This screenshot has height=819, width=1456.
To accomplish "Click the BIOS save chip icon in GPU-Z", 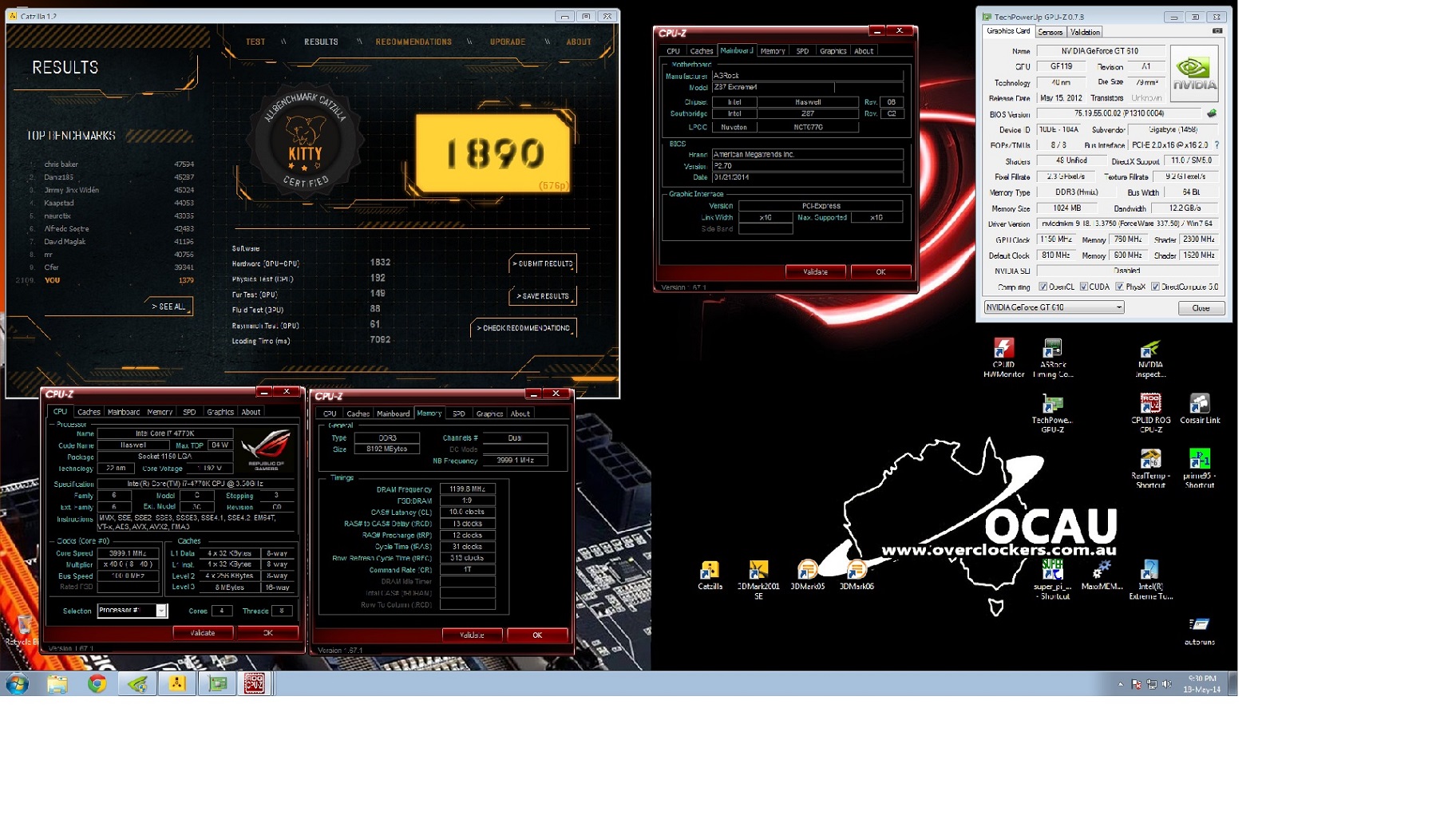I will (x=1211, y=114).
